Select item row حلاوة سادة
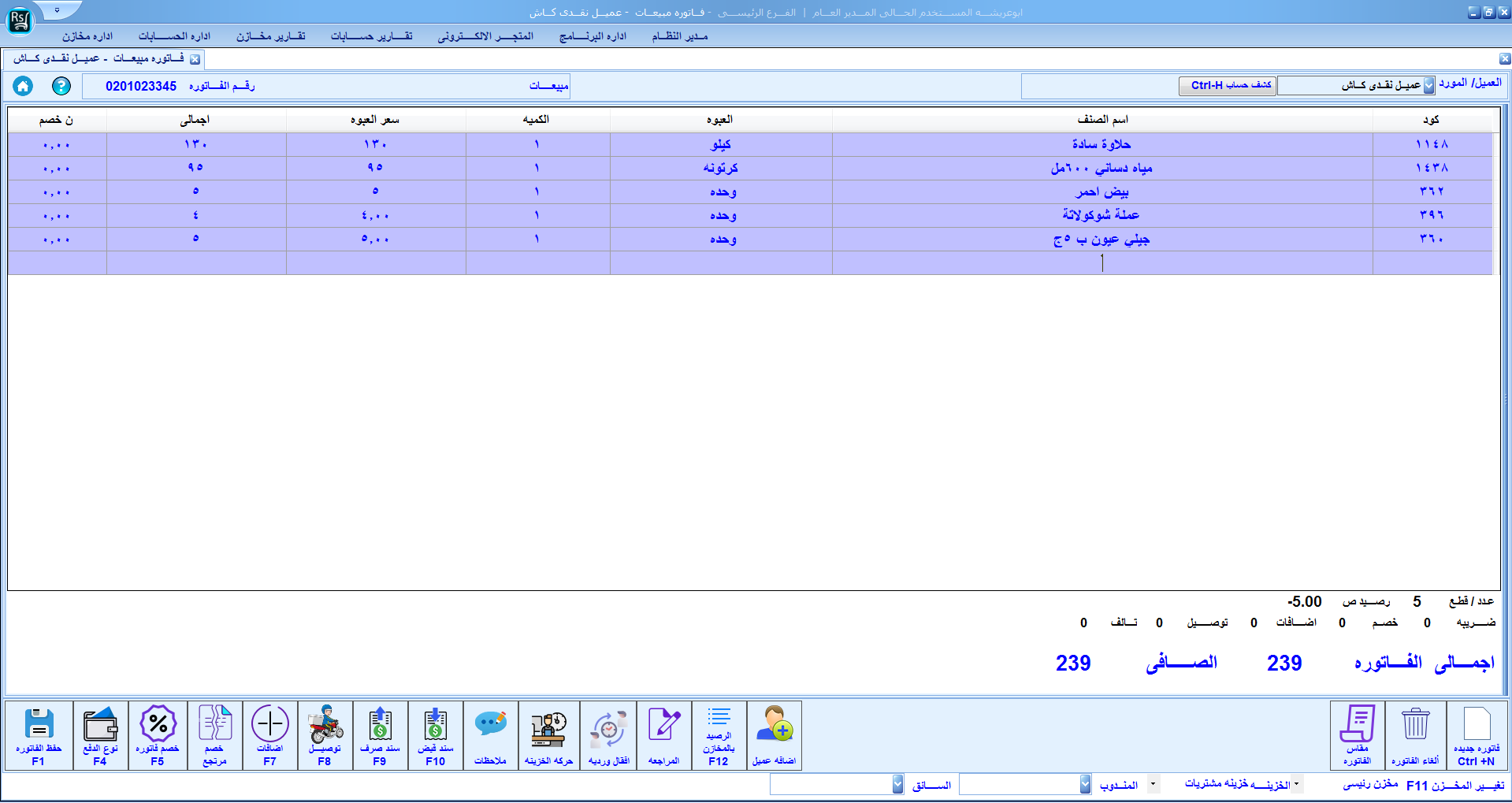The width and height of the screenshot is (1512, 803). pyautogui.click(x=750, y=144)
